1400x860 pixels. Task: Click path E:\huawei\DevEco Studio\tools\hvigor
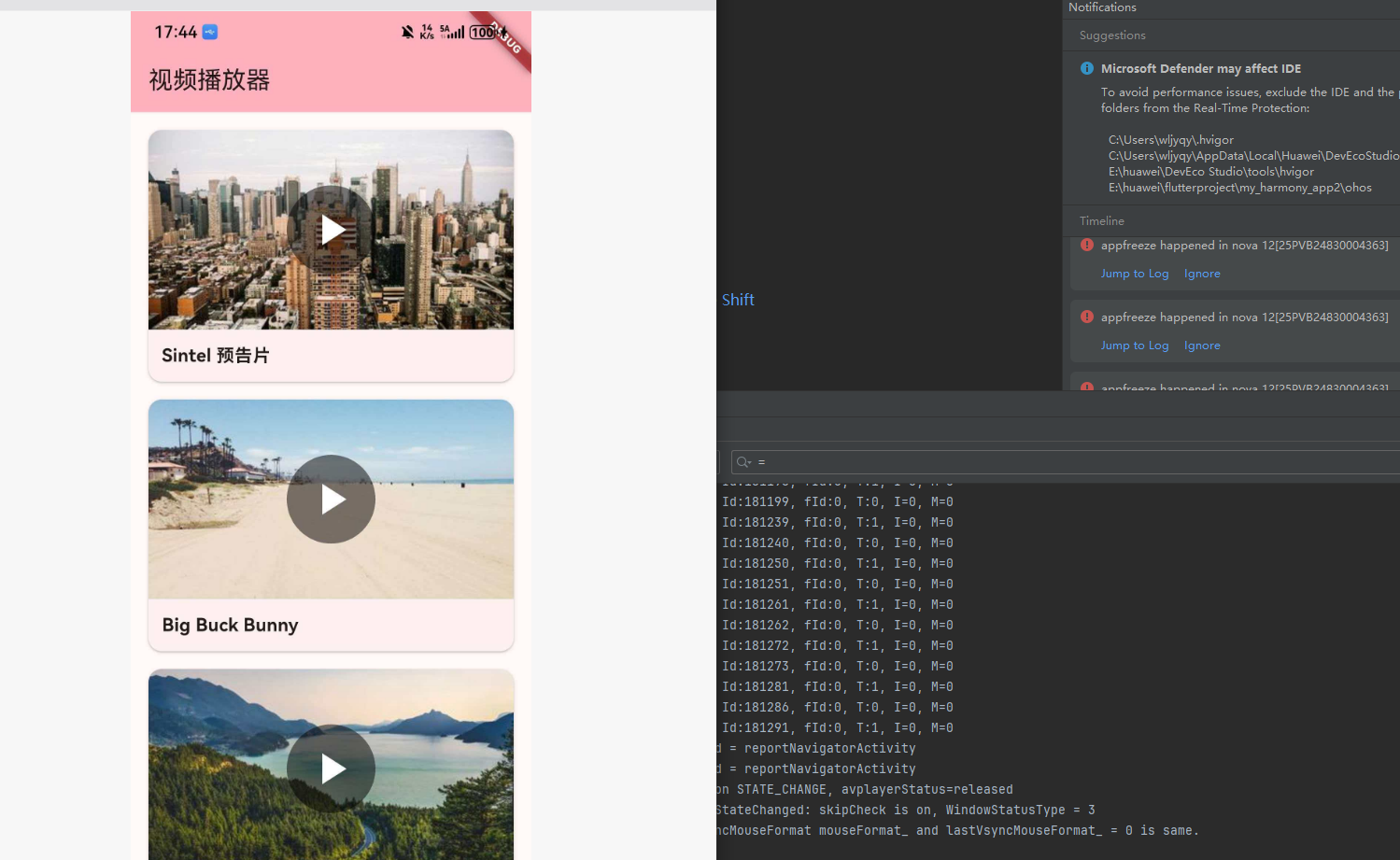(1211, 172)
